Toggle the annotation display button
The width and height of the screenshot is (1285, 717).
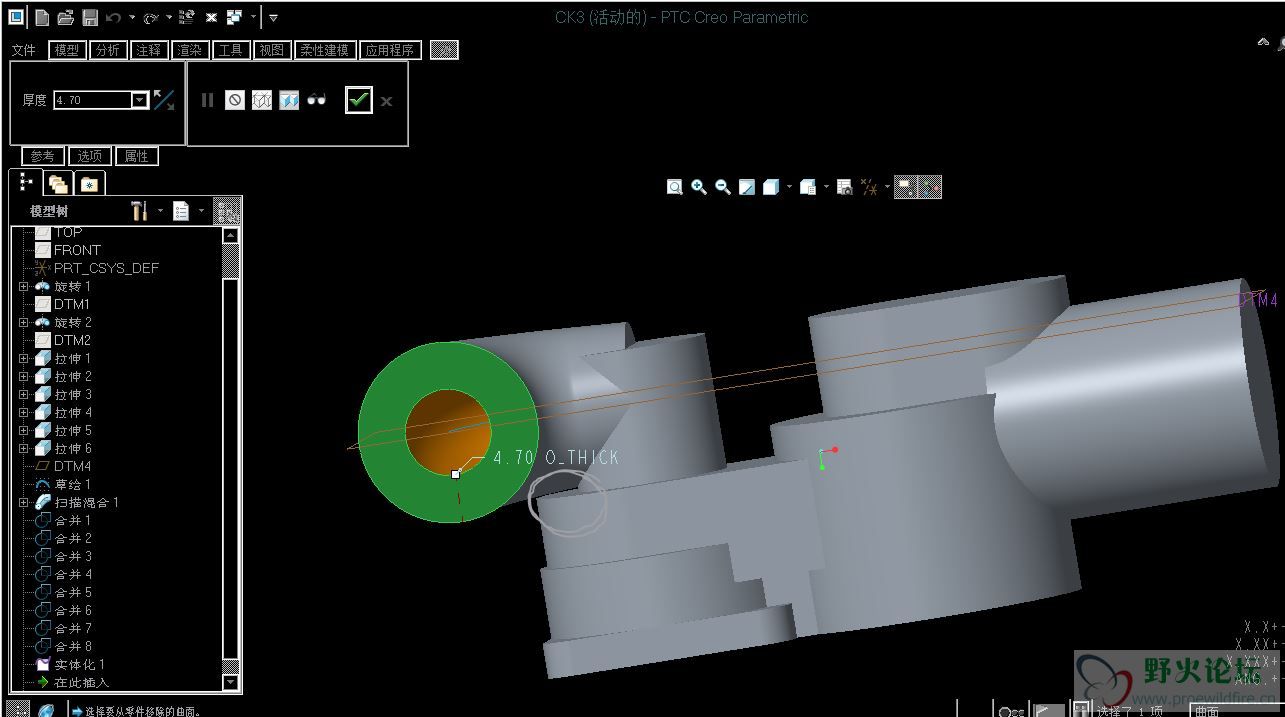[905, 187]
